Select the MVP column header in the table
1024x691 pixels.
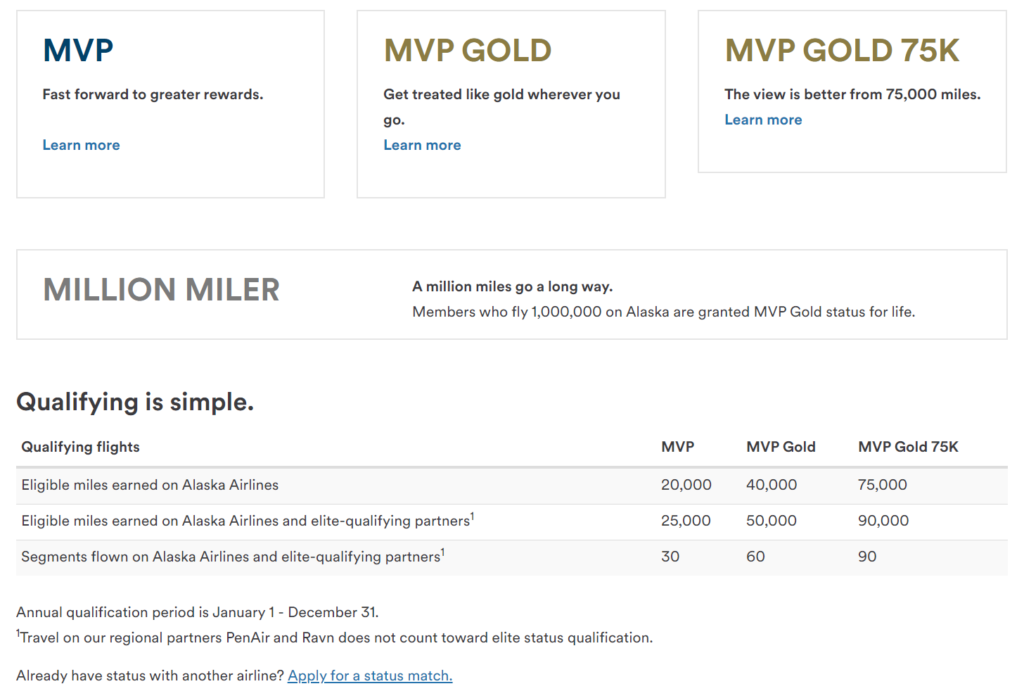pyautogui.click(x=677, y=447)
